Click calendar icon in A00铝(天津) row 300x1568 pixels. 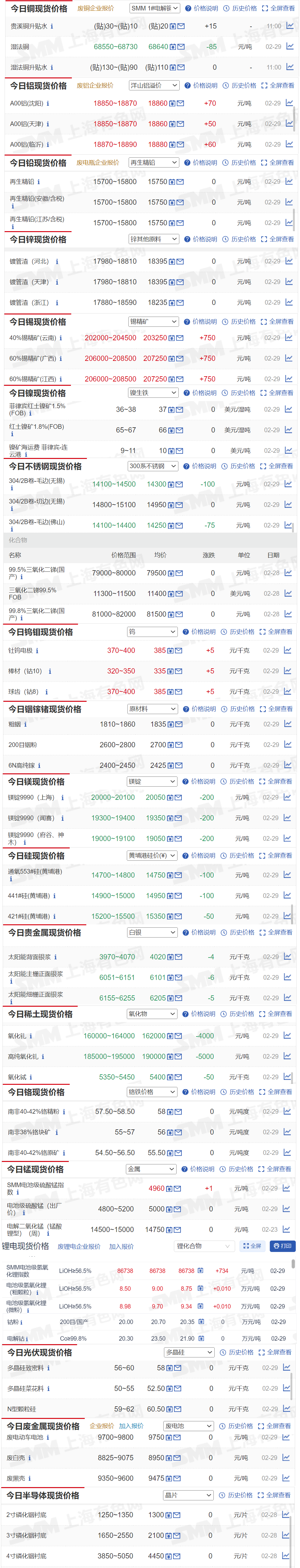(x=173, y=124)
